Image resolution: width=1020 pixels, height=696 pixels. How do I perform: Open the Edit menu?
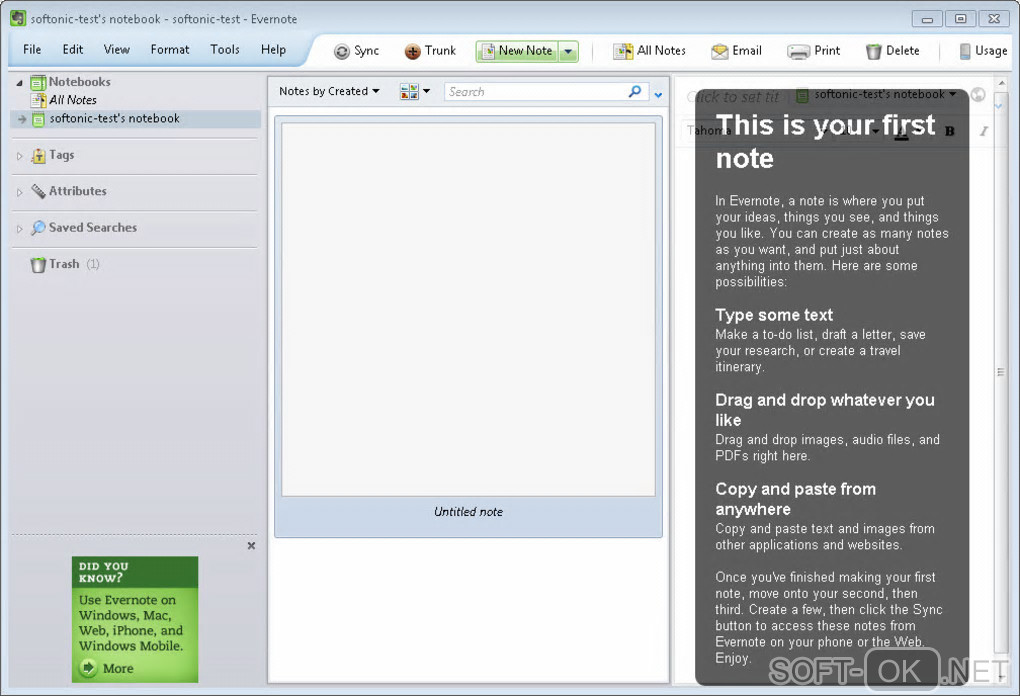click(73, 49)
